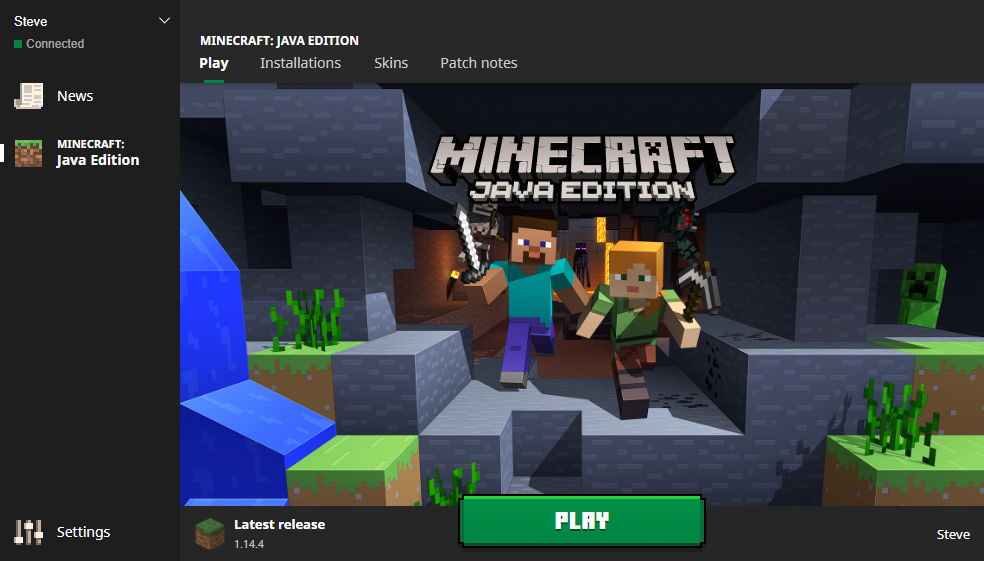Screen dimensions: 984x561
Task: Open the Installations tab
Action: click(301, 63)
